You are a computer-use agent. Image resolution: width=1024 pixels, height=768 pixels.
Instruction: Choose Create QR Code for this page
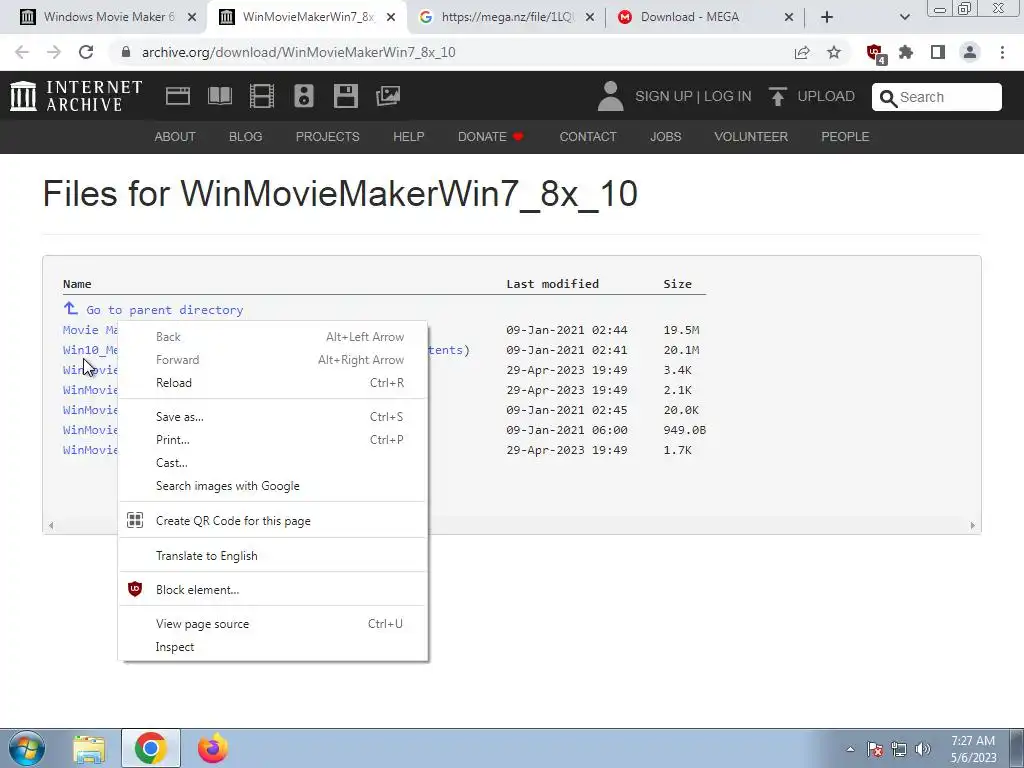[x=273, y=521]
